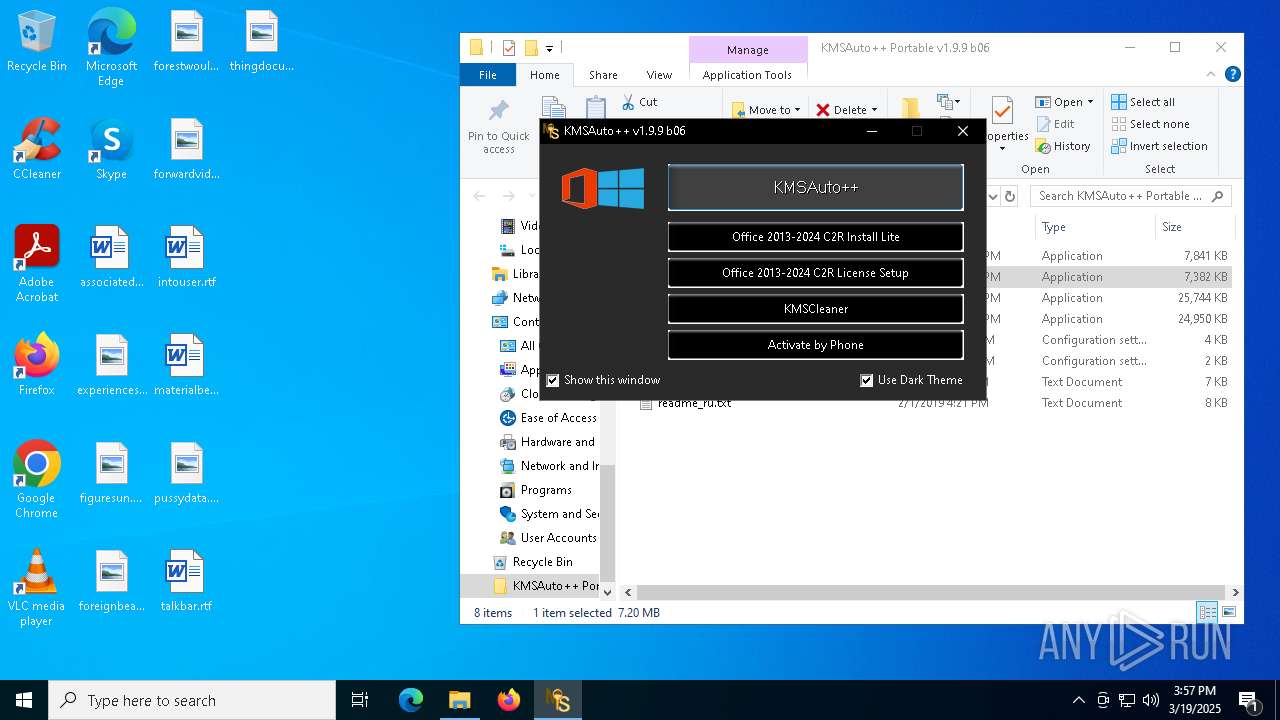Sort by the Size column header
Image resolution: width=1280 pixels, height=720 pixels.
coord(1194,227)
